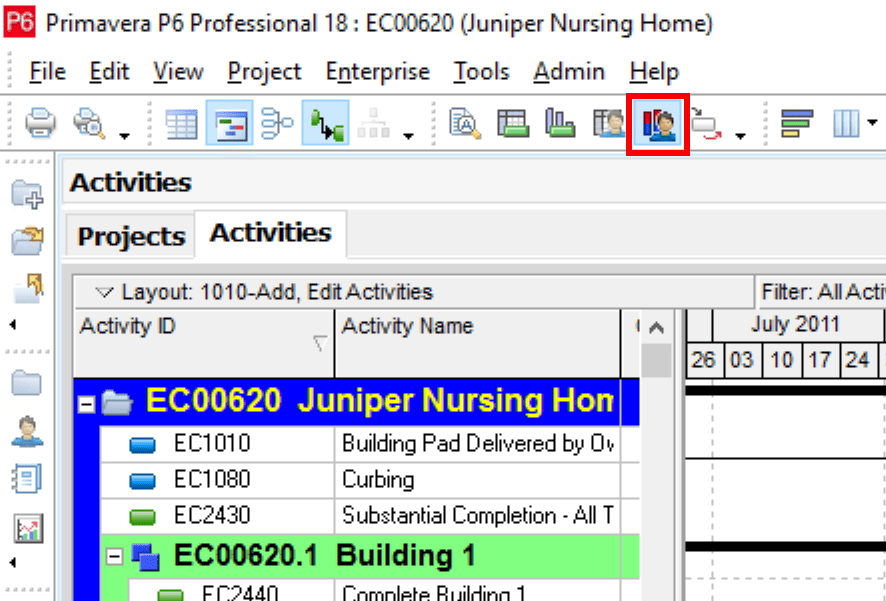Toggle the Trace Logic view
The width and height of the screenshot is (886, 601).
click(325, 124)
